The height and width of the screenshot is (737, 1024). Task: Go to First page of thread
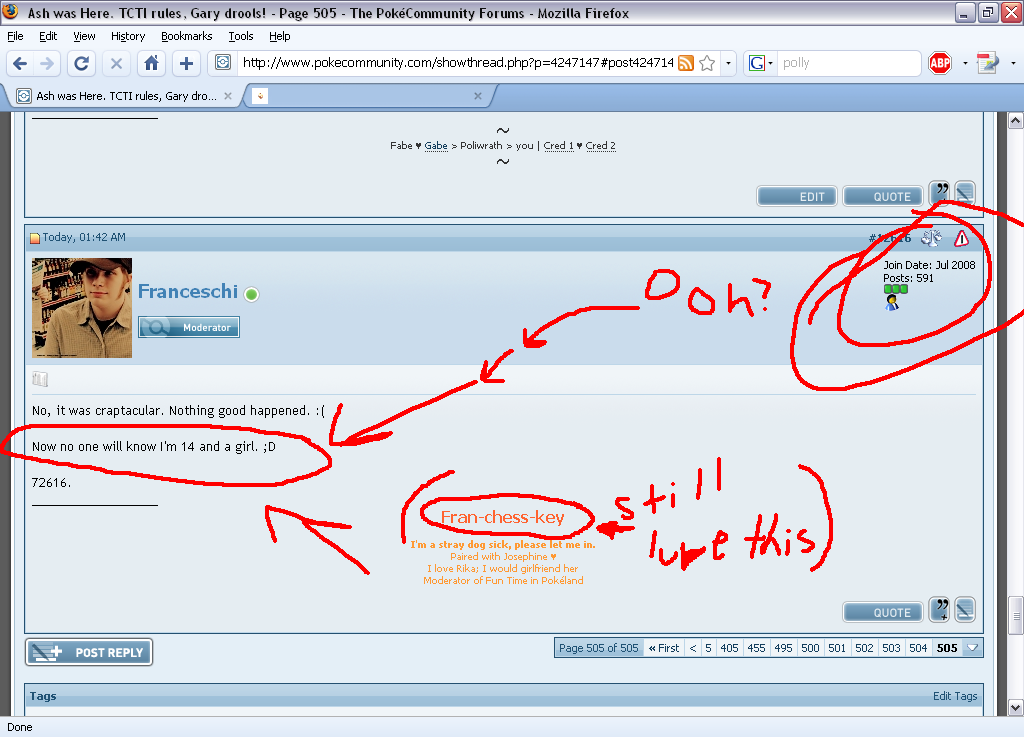click(x=664, y=648)
